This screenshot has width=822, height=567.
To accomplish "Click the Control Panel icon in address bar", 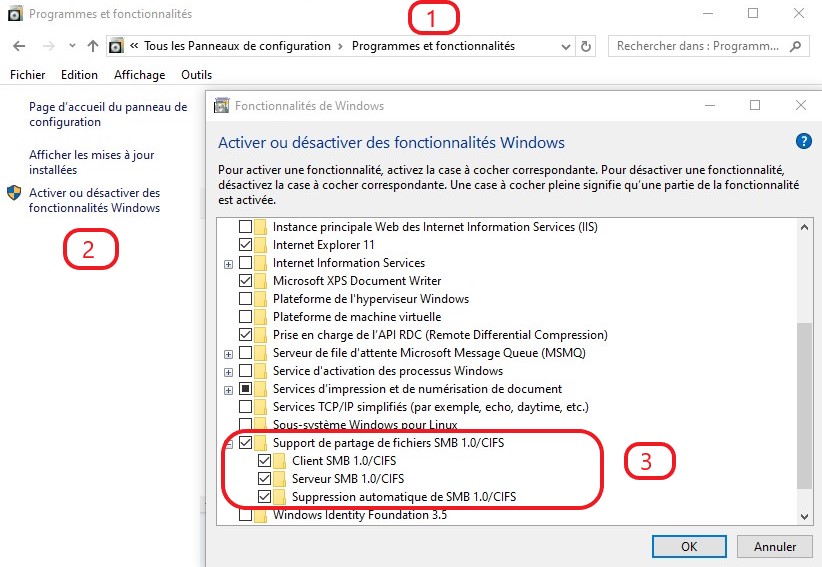I will pyautogui.click(x=116, y=46).
